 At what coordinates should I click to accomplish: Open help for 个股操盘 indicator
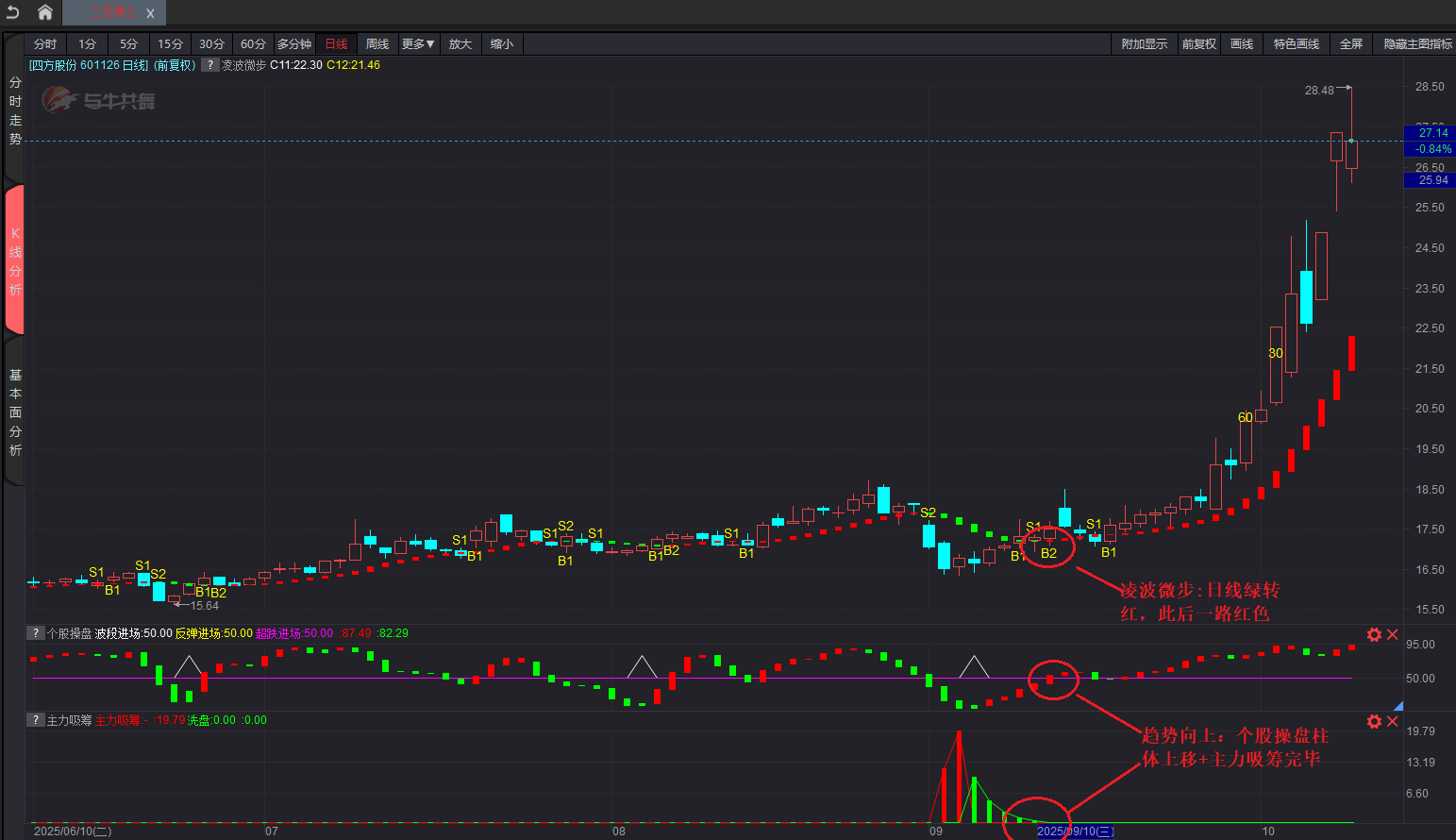(36, 633)
